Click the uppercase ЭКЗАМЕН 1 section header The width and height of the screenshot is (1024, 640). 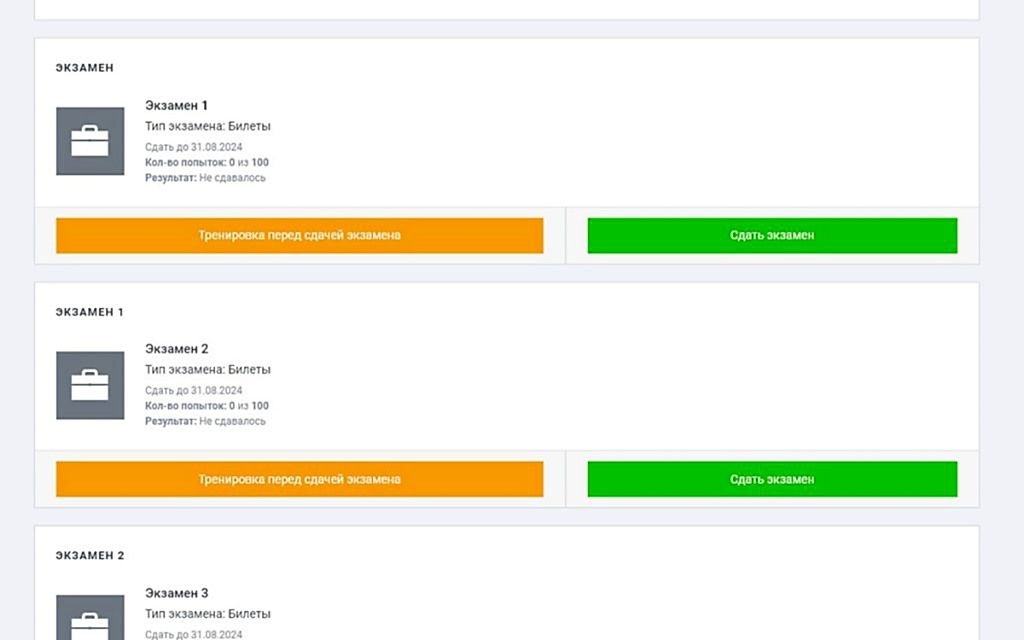coord(90,312)
